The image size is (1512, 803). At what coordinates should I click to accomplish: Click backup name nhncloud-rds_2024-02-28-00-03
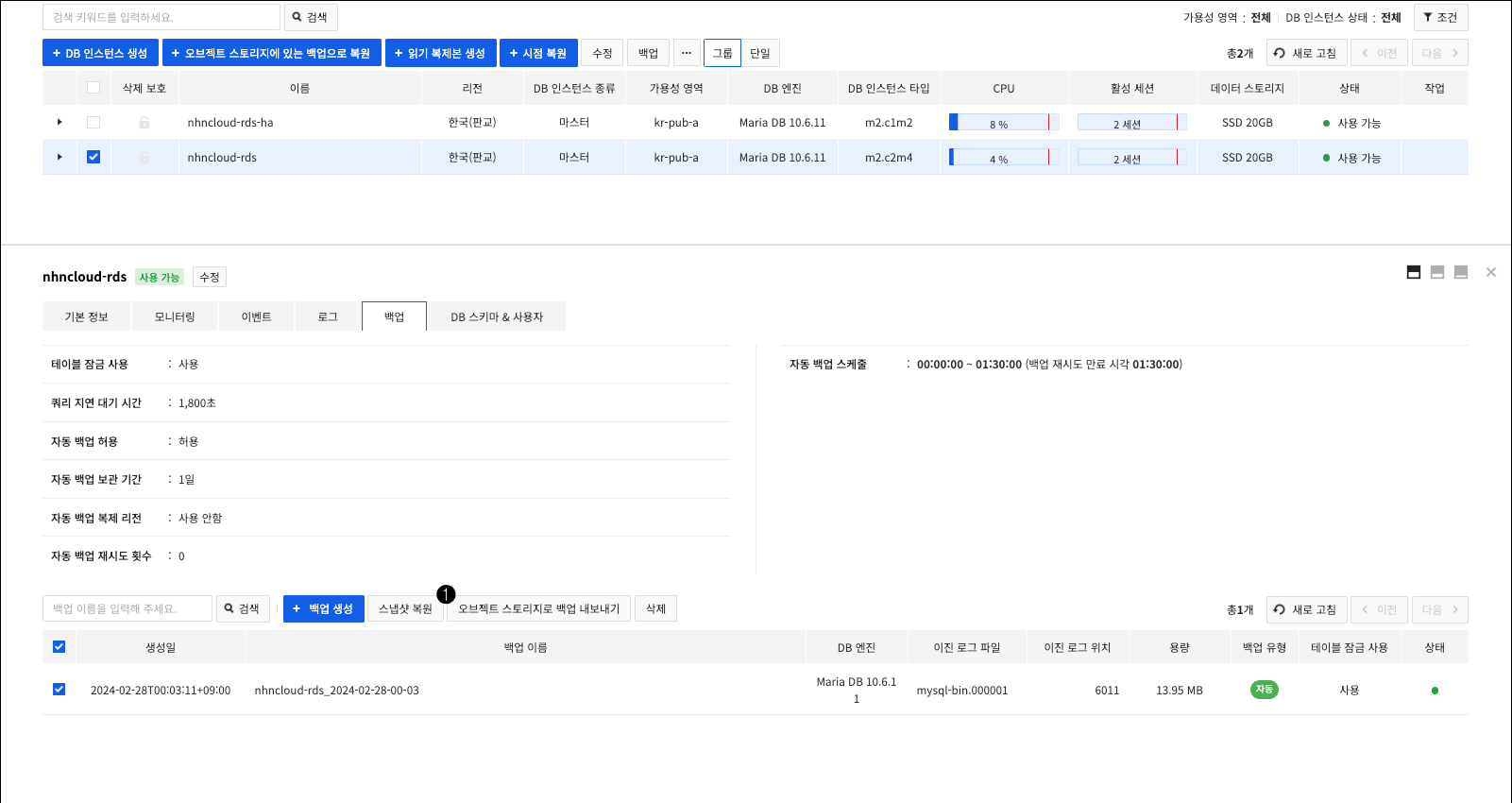337,691
